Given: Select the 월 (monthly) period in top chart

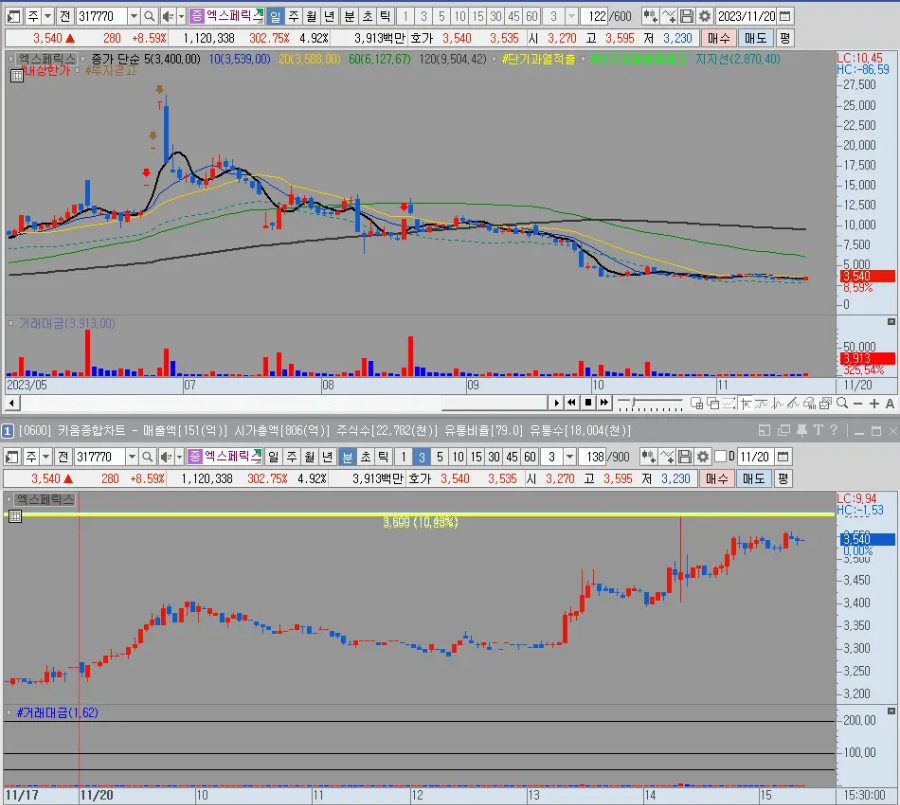Looking at the screenshot, I should click(311, 16).
